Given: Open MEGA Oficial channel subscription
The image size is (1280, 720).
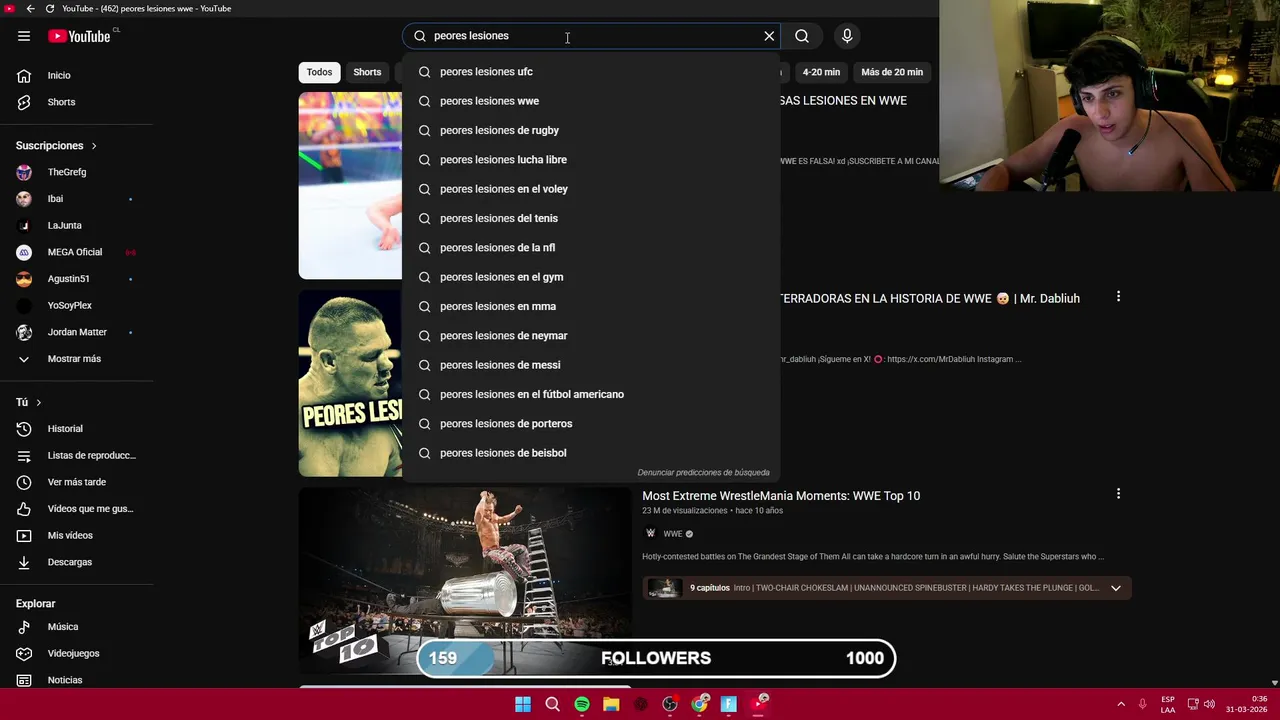Looking at the screenshot, I should 76,252.
